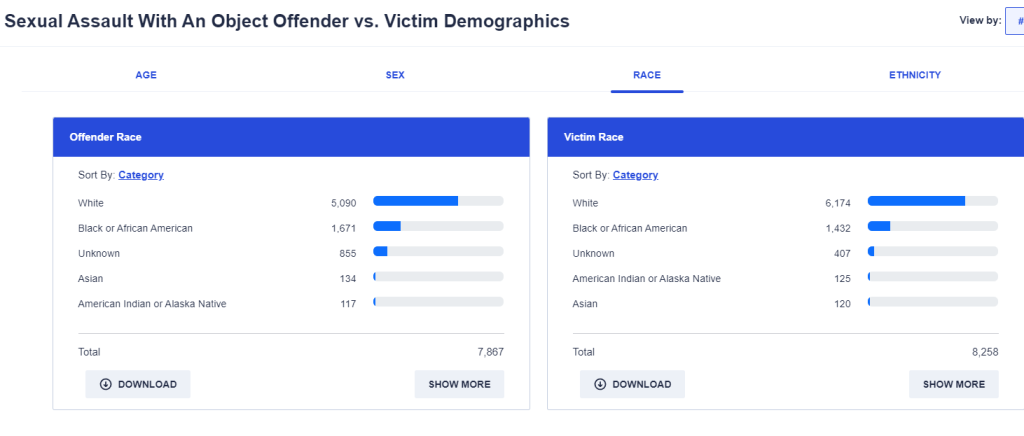Click victim American Indian or Alaska Native bar
Screen dimensions: 1024x436
tap(932, 276)
